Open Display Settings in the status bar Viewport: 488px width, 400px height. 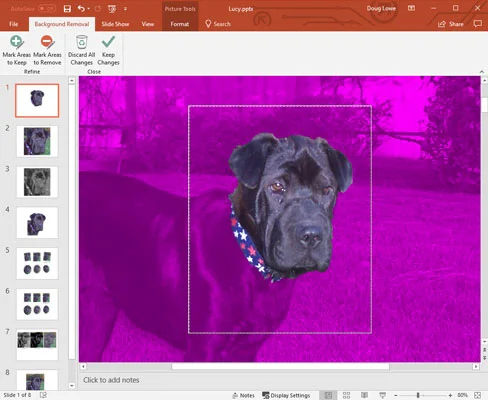point(286,395)
